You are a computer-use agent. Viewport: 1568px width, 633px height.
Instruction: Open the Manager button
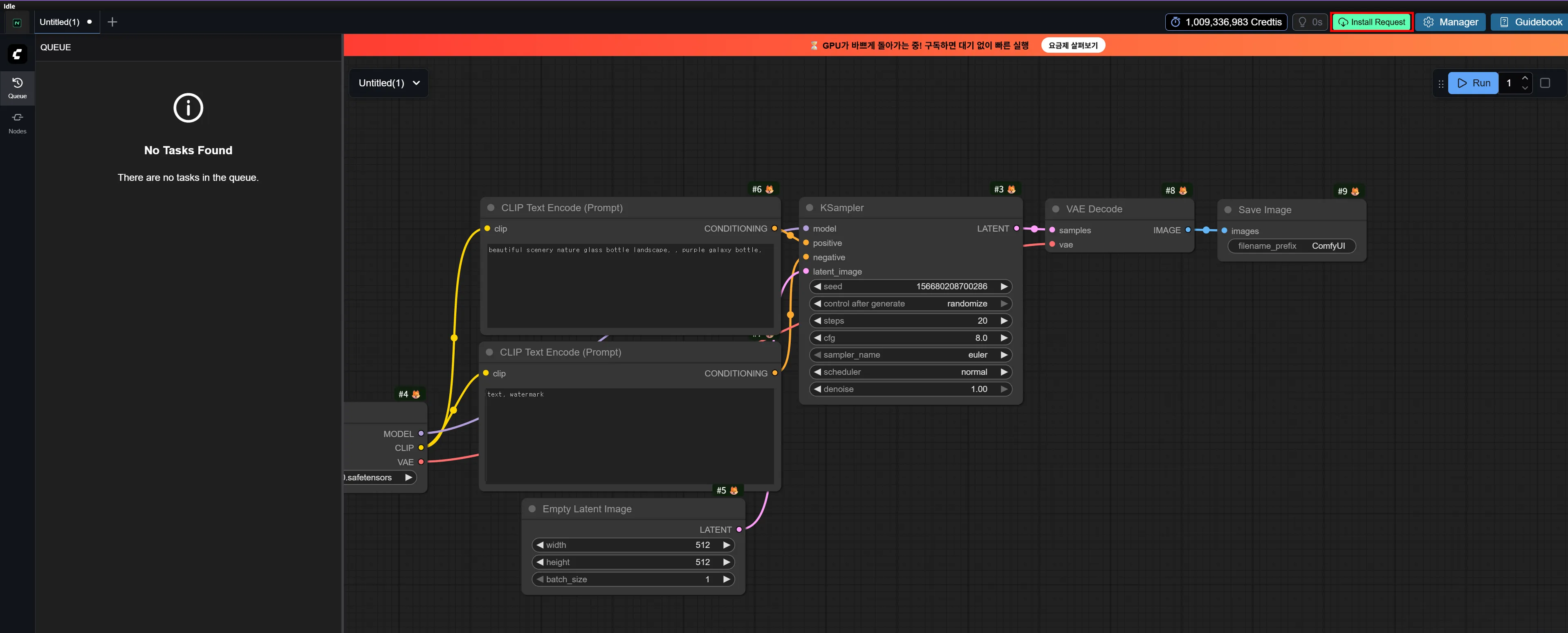point(1451,22)
